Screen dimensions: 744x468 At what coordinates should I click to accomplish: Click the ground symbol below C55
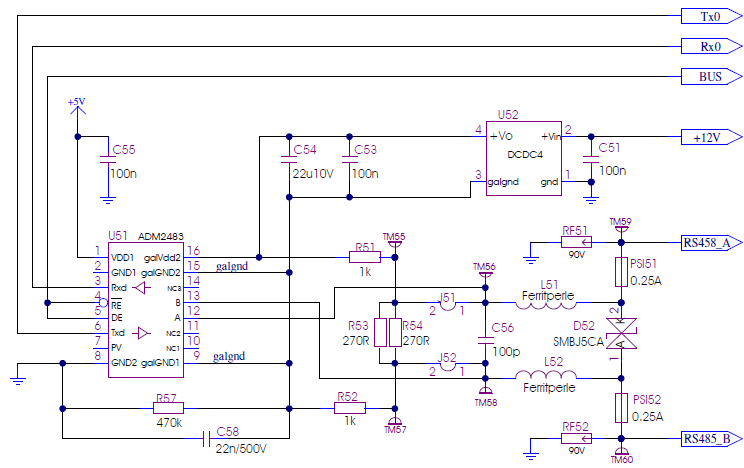point(108,200)
